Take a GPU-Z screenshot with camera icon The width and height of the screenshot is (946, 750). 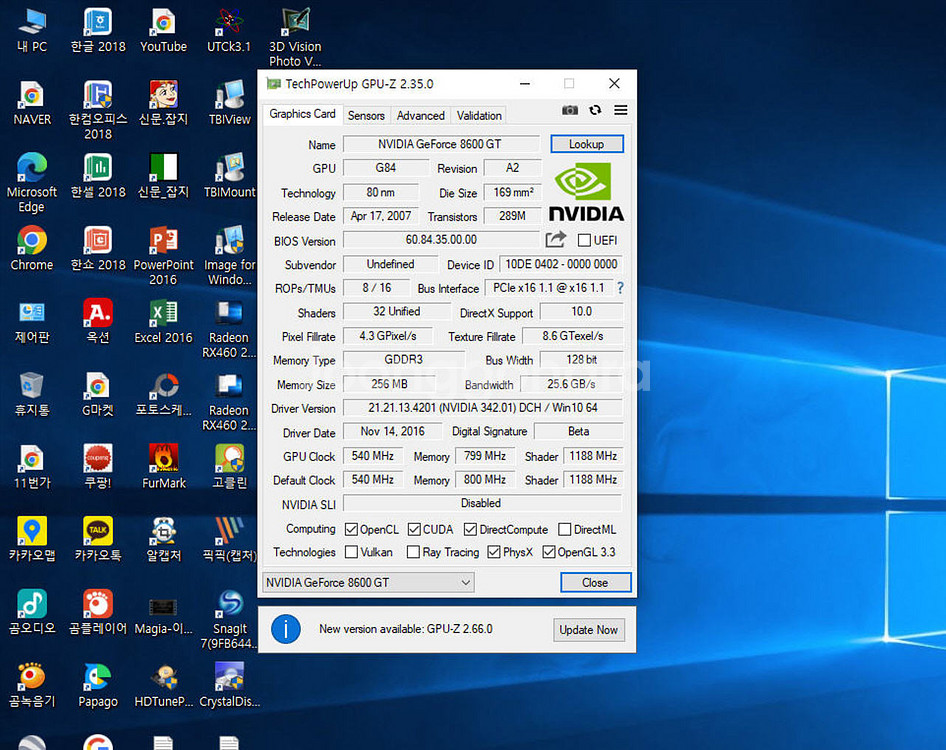570,110
